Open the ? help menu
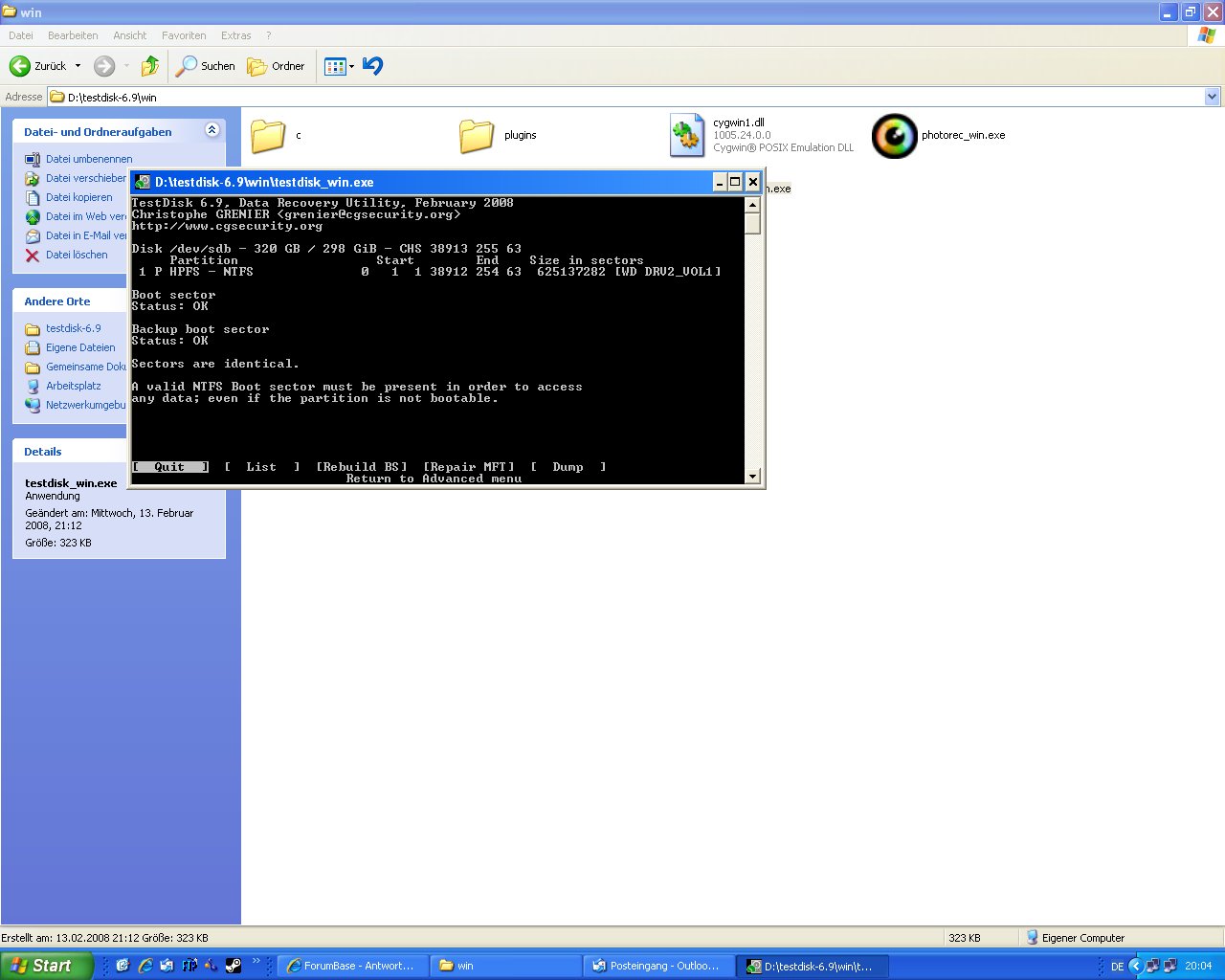This screenshot has height=980, width=1225. pos(269,35)
